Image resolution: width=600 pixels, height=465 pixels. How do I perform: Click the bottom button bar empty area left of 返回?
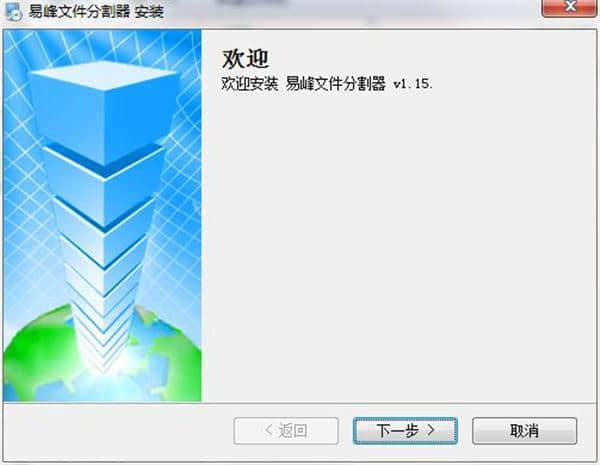118,431
